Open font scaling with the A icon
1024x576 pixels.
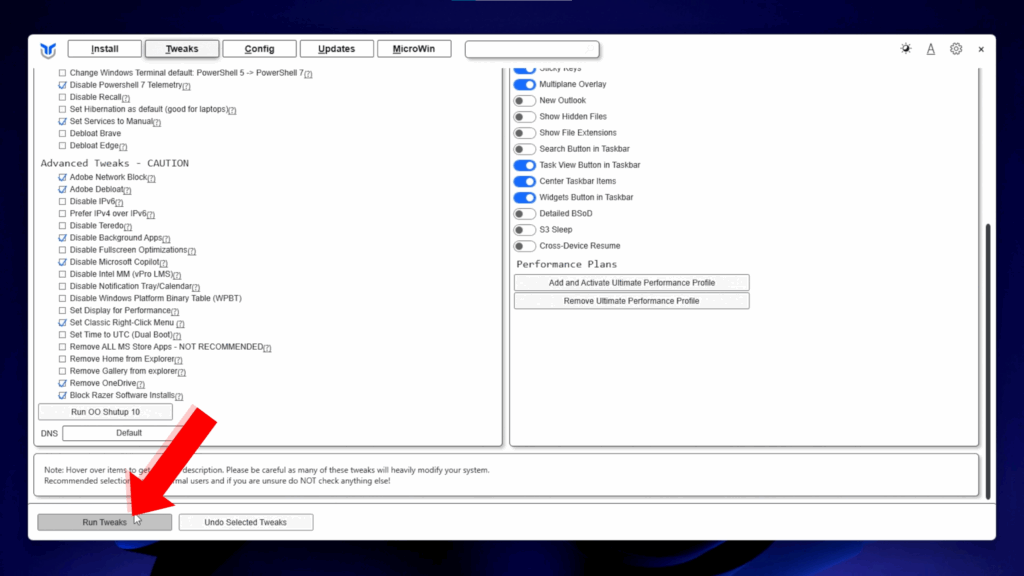pos(931,49)
